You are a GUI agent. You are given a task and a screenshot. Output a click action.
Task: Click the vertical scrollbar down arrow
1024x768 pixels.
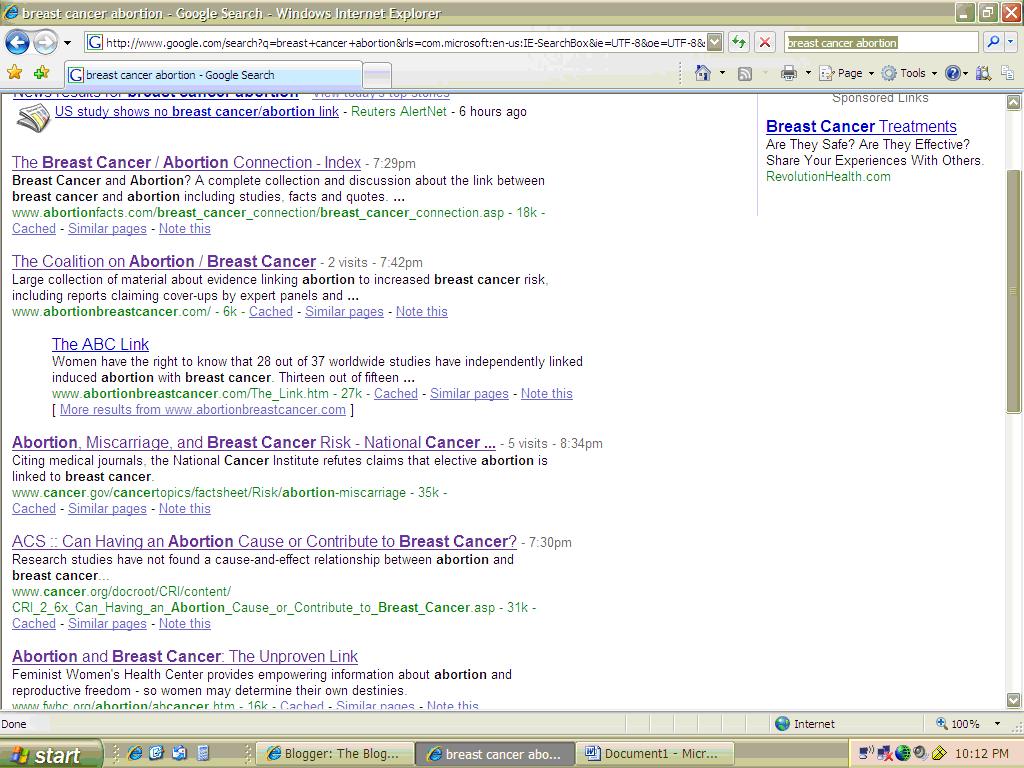1013,700
